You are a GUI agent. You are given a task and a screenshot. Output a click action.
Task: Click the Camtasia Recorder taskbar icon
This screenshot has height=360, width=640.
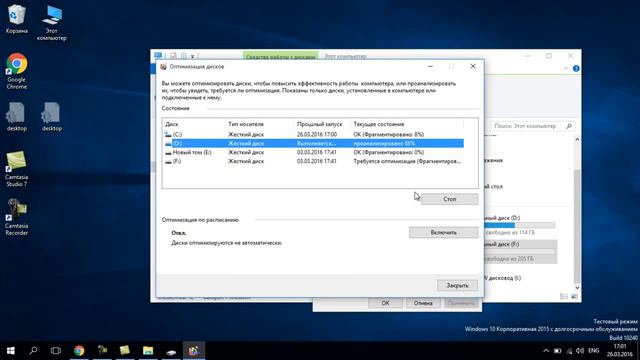click(x=102, y=351)
